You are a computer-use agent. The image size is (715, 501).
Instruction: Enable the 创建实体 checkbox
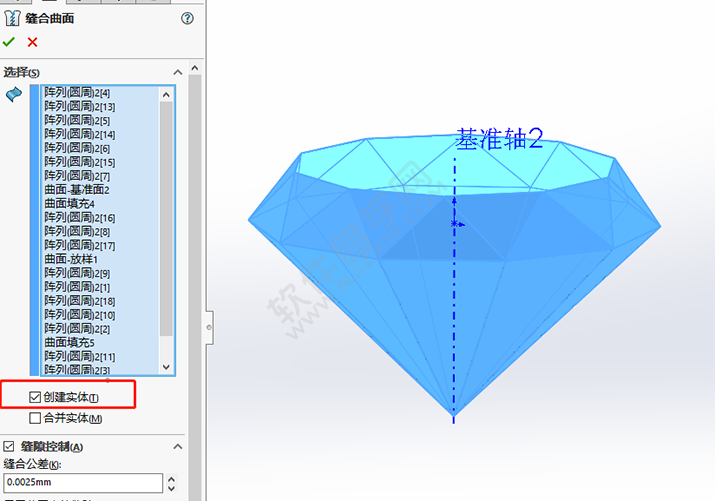coord(35,398)
